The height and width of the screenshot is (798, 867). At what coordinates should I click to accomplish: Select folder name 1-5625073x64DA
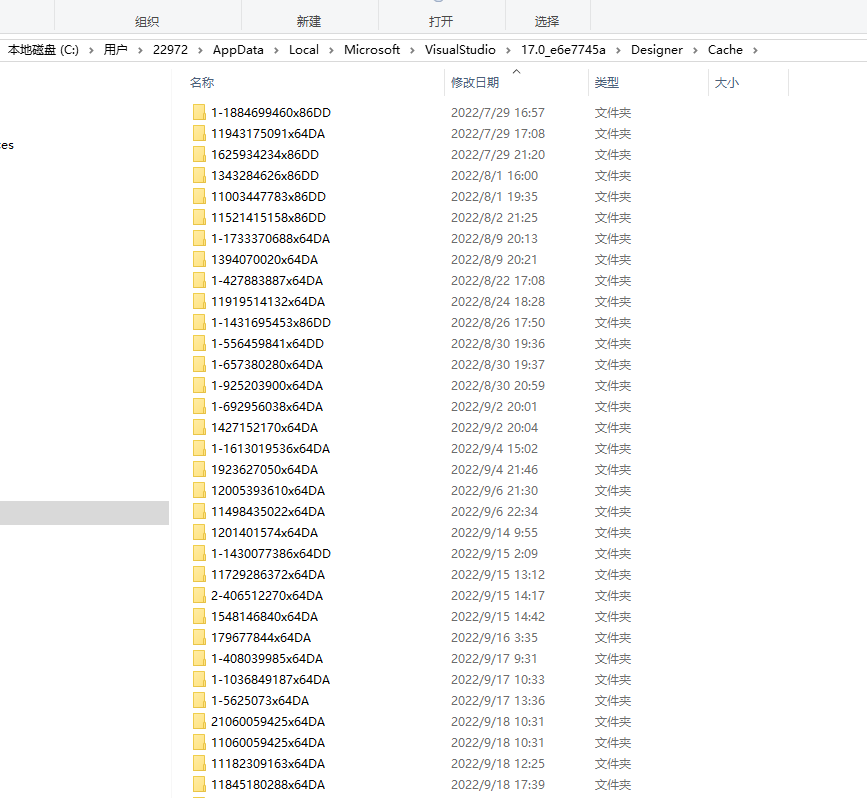click(x=260, y=701)
